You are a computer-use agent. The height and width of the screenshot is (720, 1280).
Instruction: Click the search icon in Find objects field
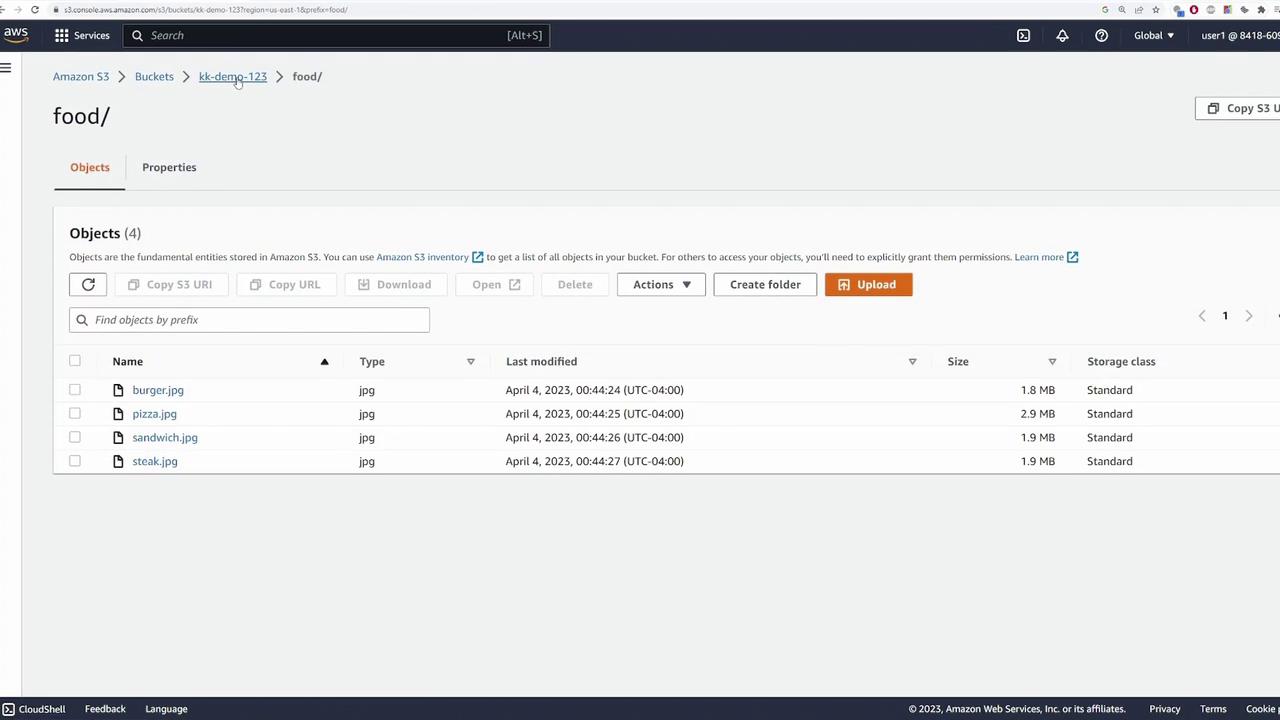click(x=82, y=320)
